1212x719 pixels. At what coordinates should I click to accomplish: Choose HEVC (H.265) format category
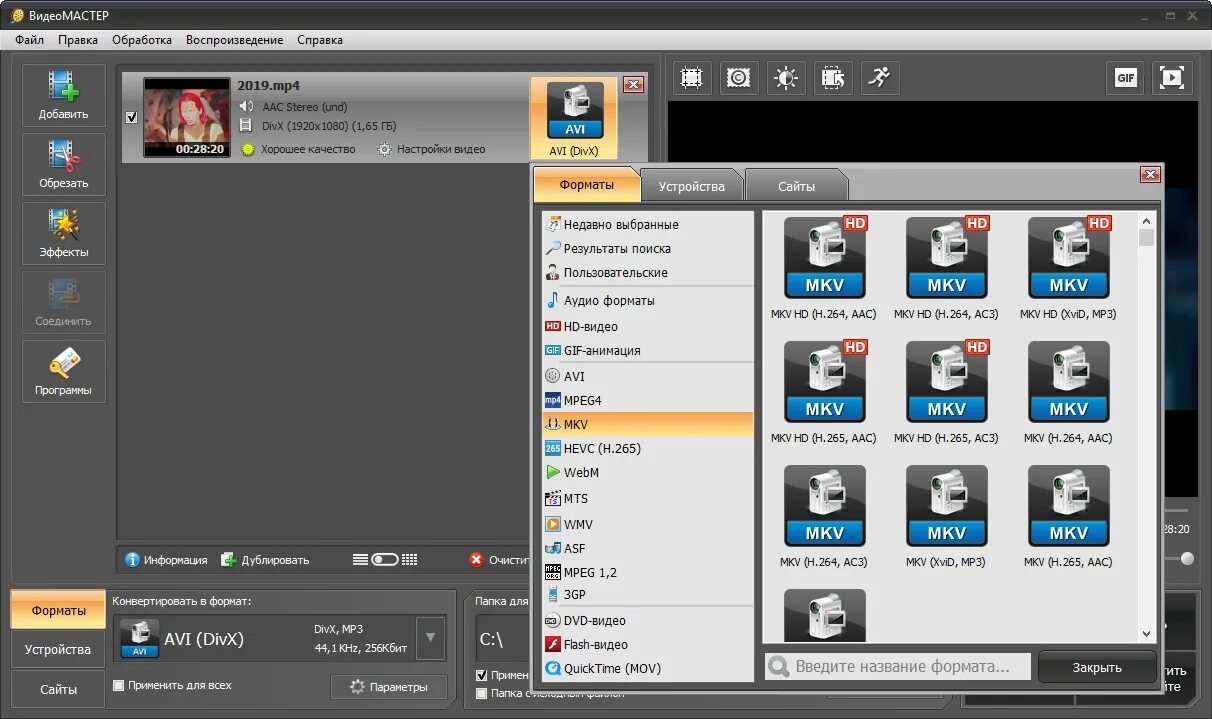click(x=601, y=448)
